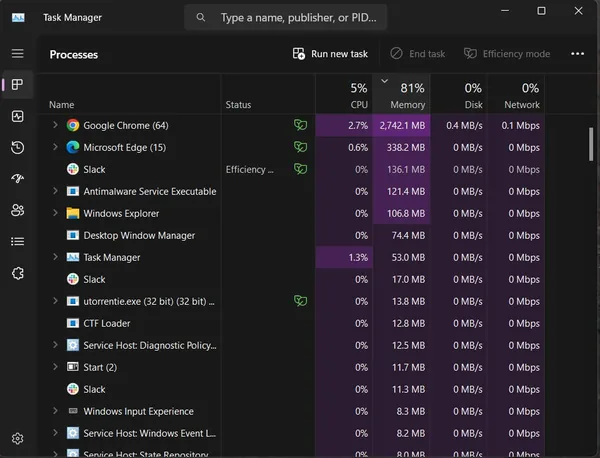Click the efficiency leaf icon for utorrentie.exe
Image resolution: width=600 pixels, height=458 pixels.
300,301
